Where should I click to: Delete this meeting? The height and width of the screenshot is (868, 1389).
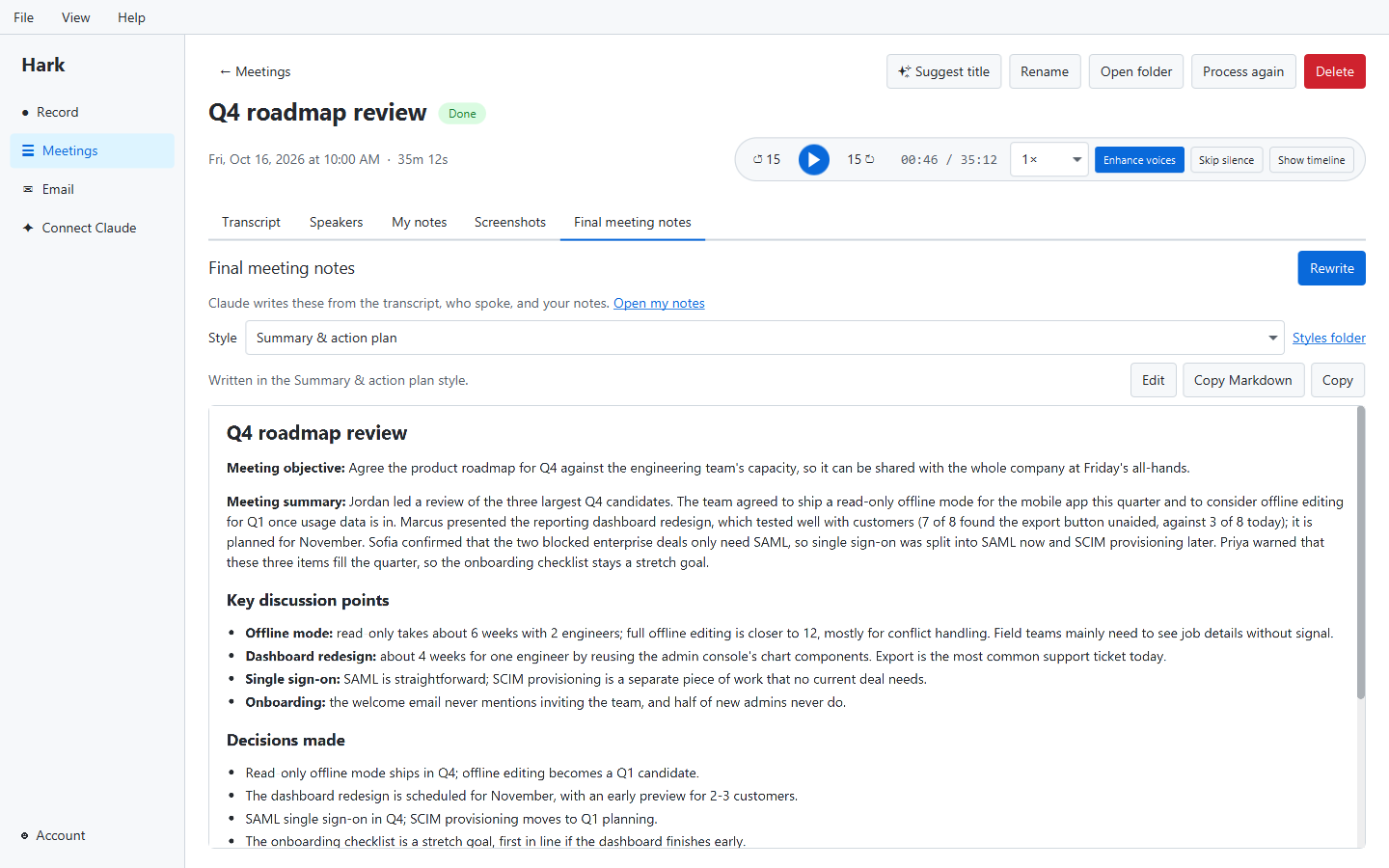coord(1335,71)
